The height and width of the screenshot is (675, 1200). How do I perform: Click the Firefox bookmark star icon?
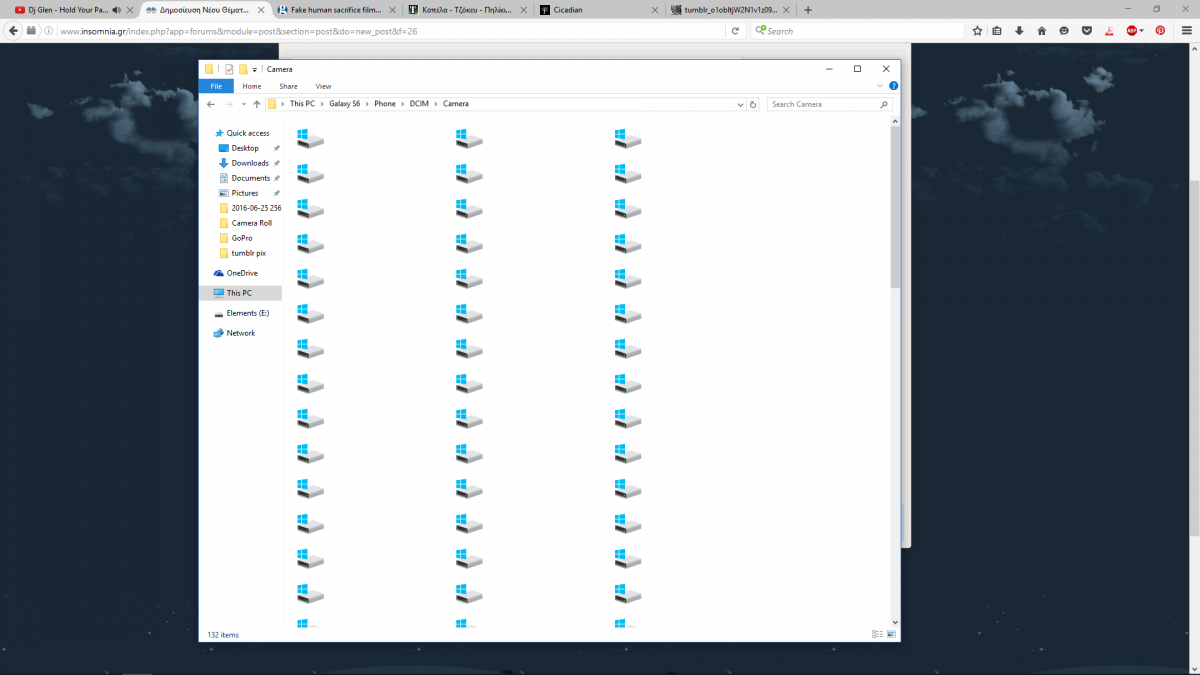click(977, 31)
